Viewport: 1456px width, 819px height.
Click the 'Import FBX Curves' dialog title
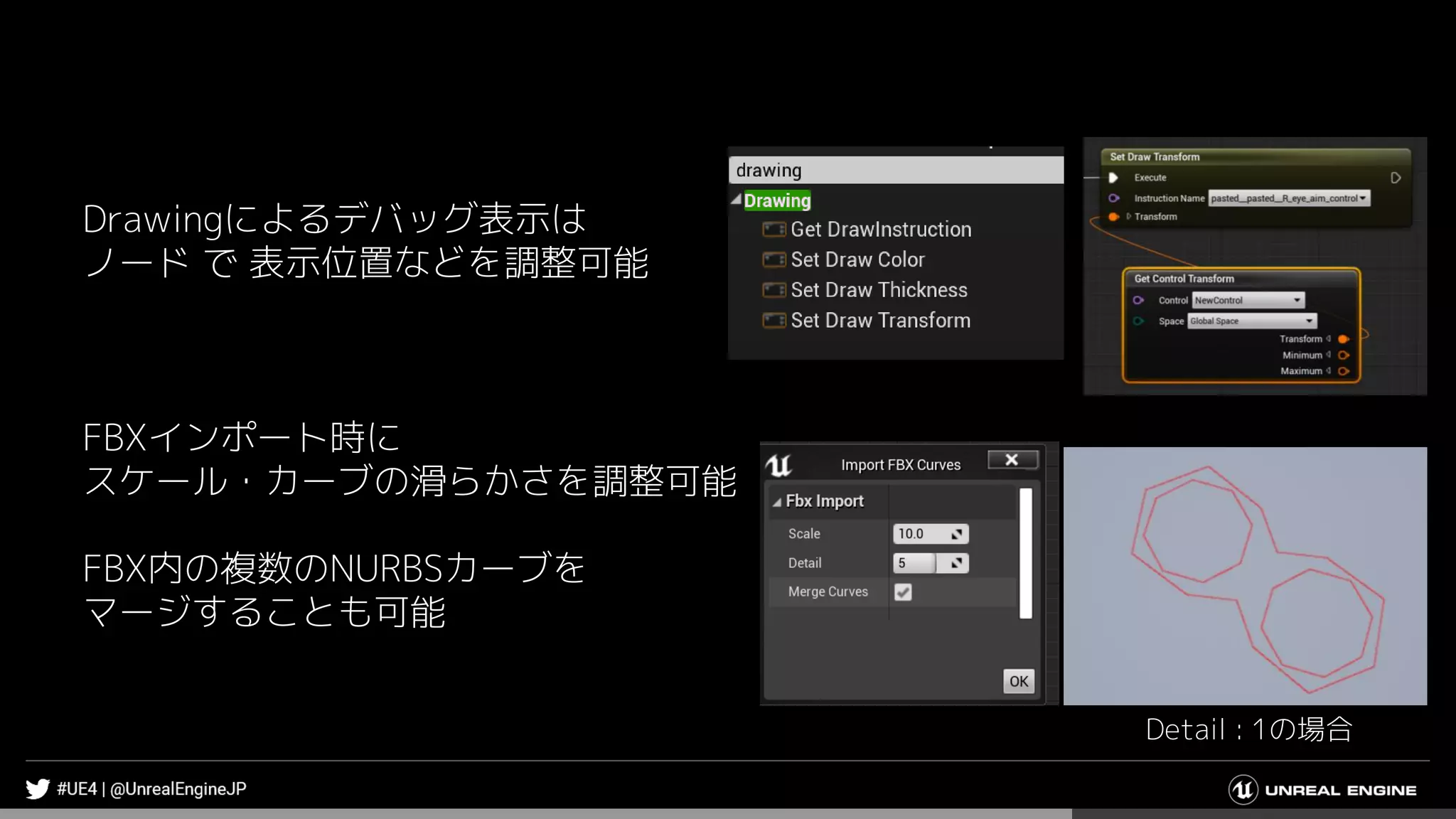[x=901, y=465]
